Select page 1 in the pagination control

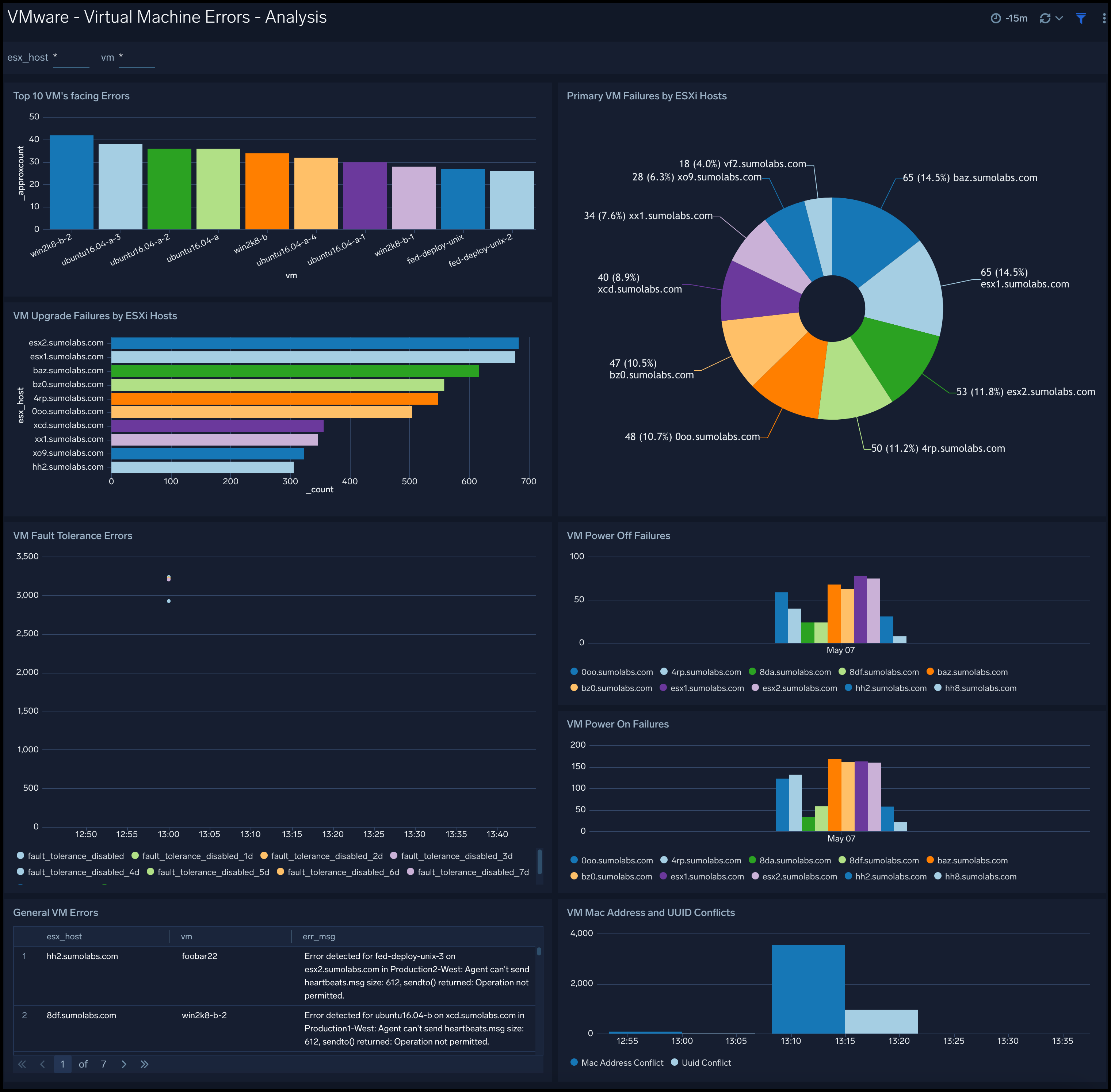(62, 1064)
